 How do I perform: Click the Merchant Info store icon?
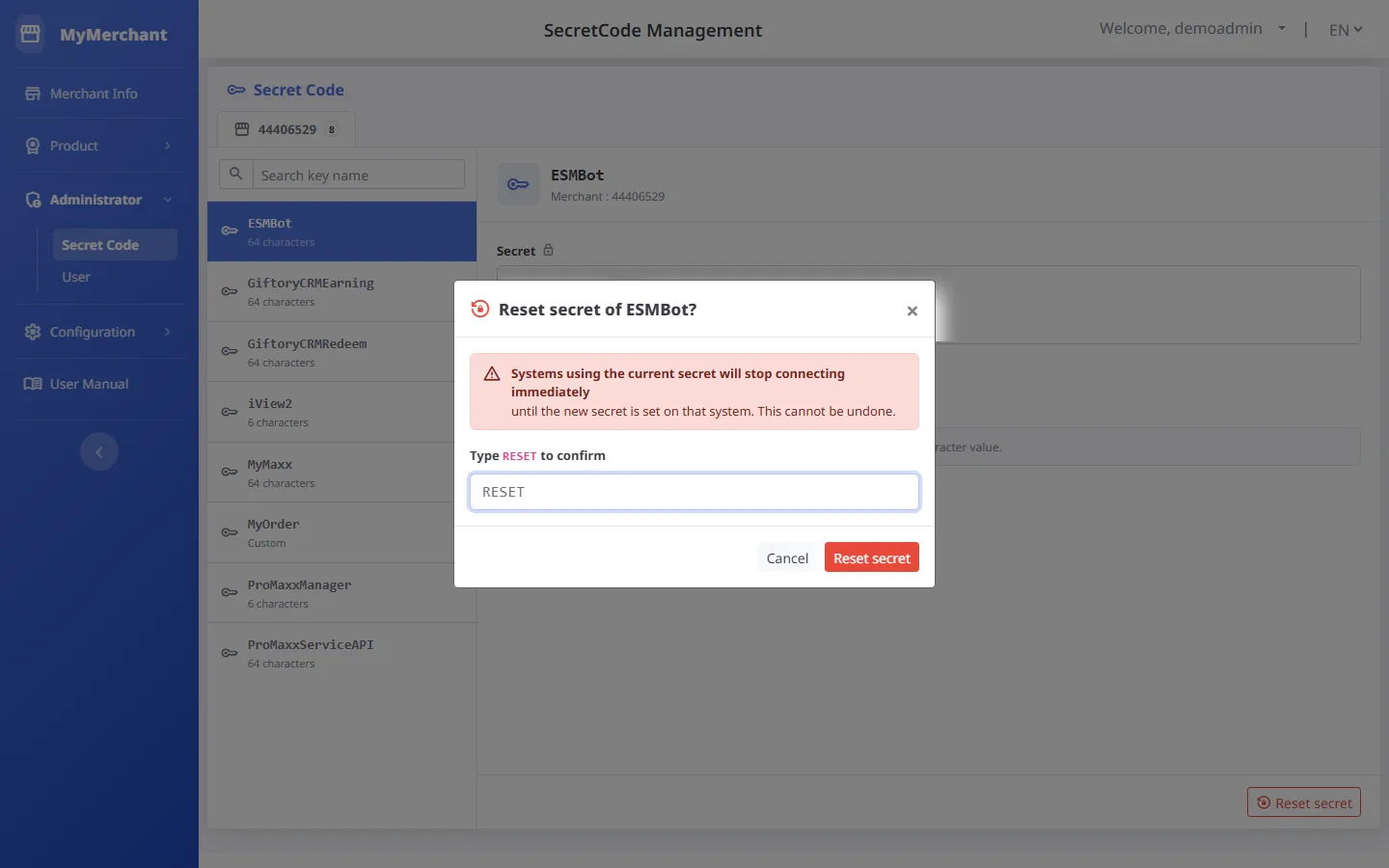point(33,94)
